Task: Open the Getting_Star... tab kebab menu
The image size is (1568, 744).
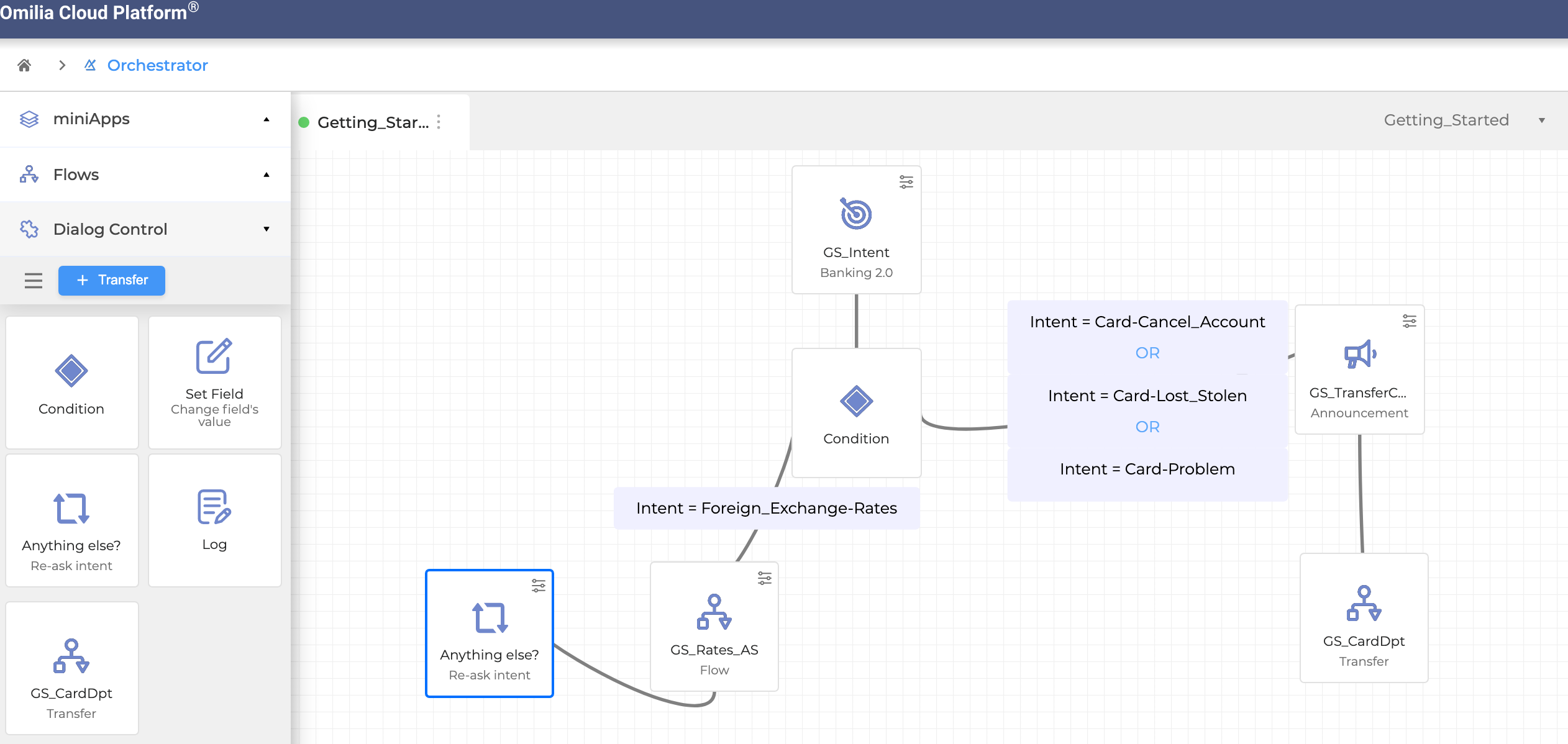Action: (439, 122)
